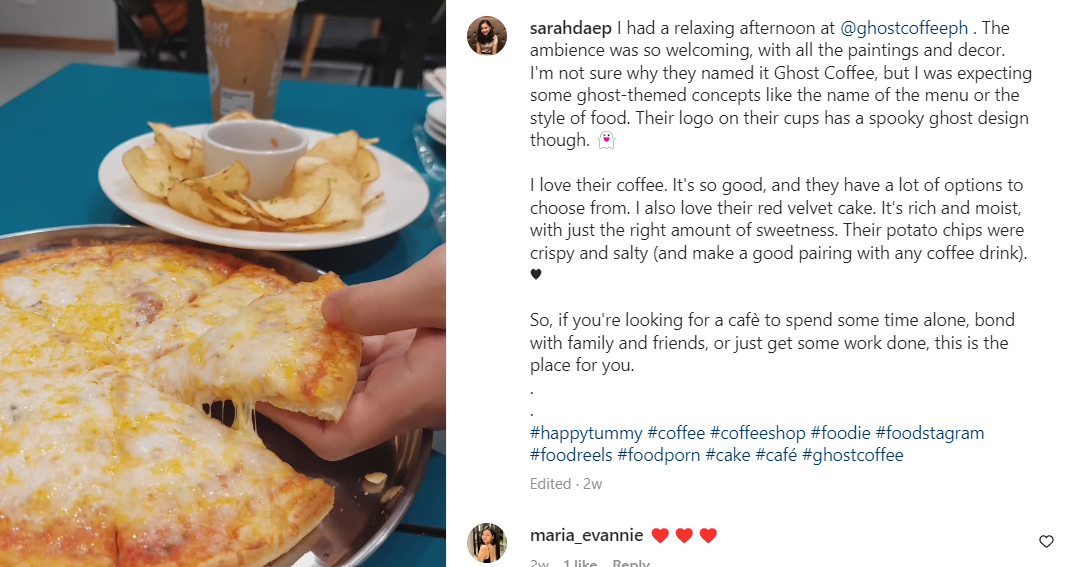Browse the #coffeeshop hashtag
Viewport: 1068px width, 567px height.
tap(757, 433)
